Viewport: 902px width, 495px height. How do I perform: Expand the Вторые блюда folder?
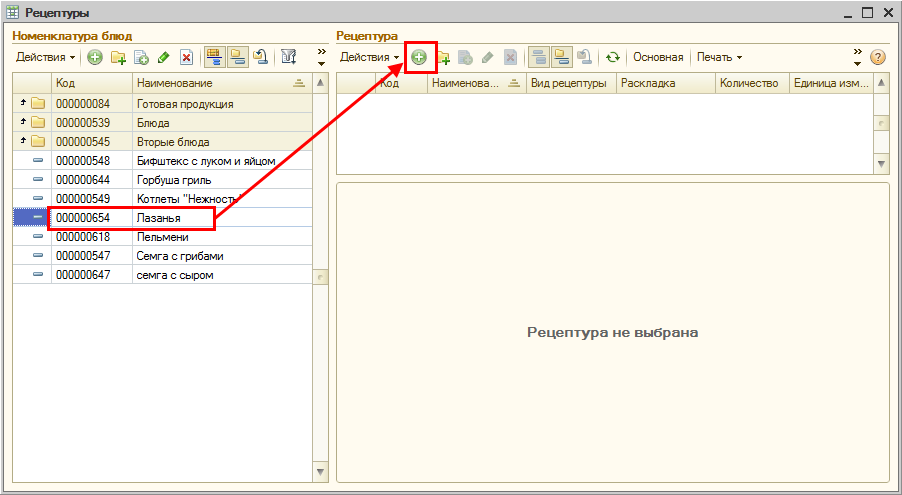pyautogui.click(x=23, y=142)
